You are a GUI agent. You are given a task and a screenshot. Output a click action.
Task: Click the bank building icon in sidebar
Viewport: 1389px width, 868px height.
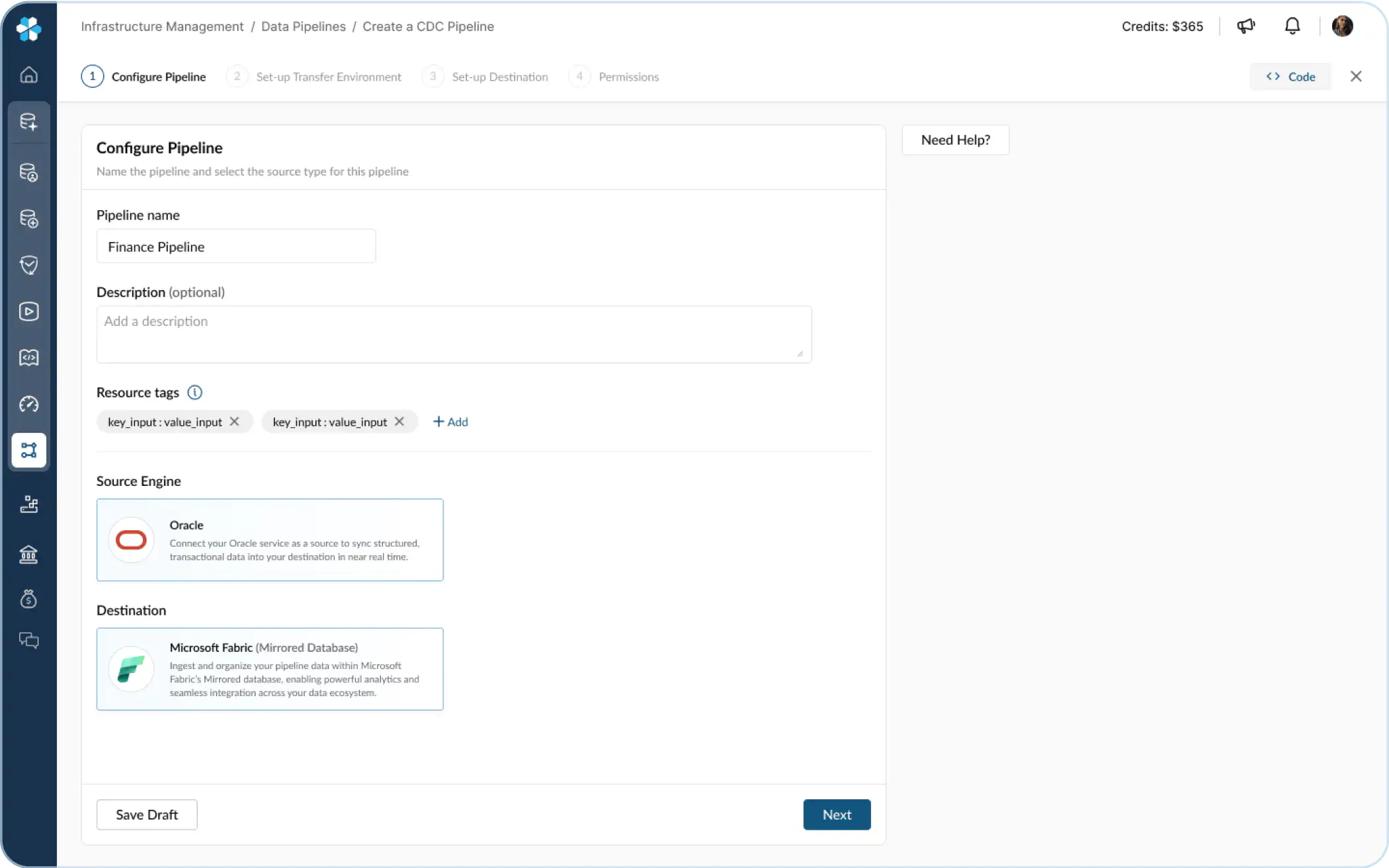pos(28,554)
